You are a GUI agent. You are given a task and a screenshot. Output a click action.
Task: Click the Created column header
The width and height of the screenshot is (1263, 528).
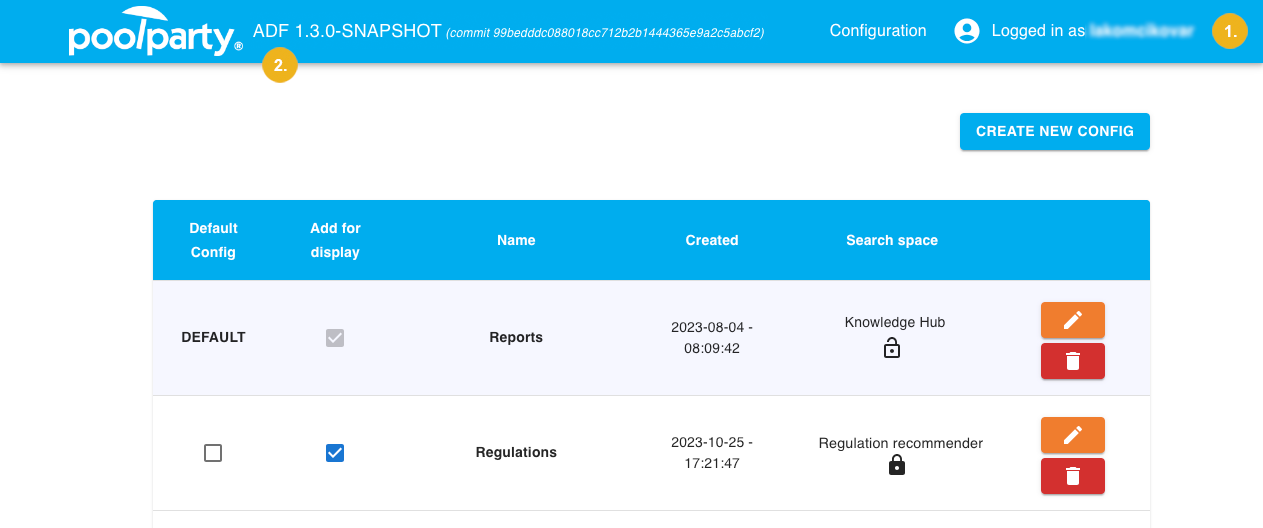pyautogui.click(x=711, y=240)
